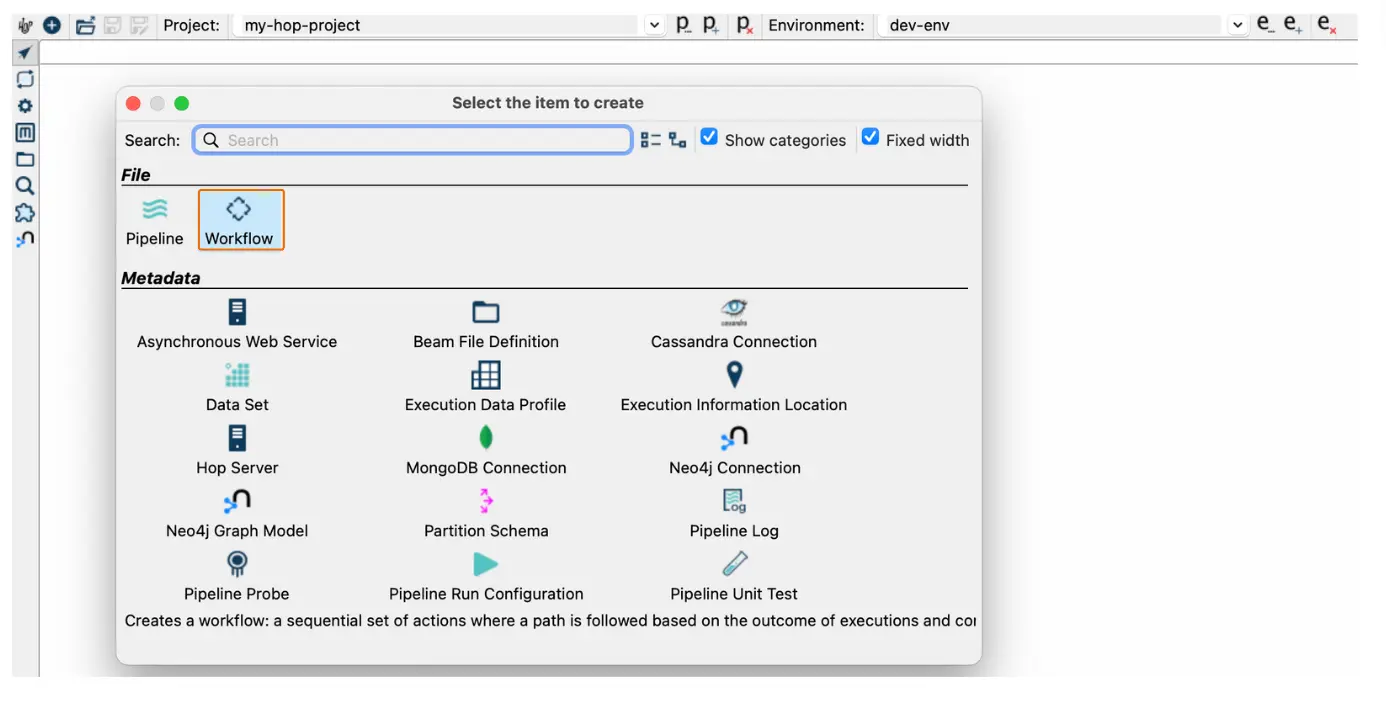Click the "Project:" label

pyautogui.click(x=192, y=25)
